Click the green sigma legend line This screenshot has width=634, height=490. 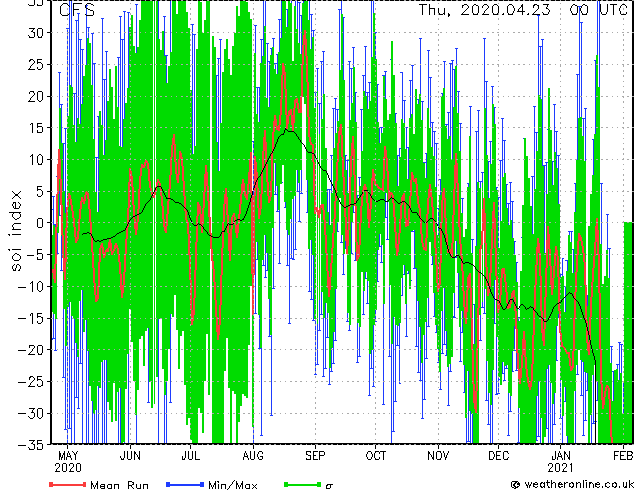click(303, 484)
